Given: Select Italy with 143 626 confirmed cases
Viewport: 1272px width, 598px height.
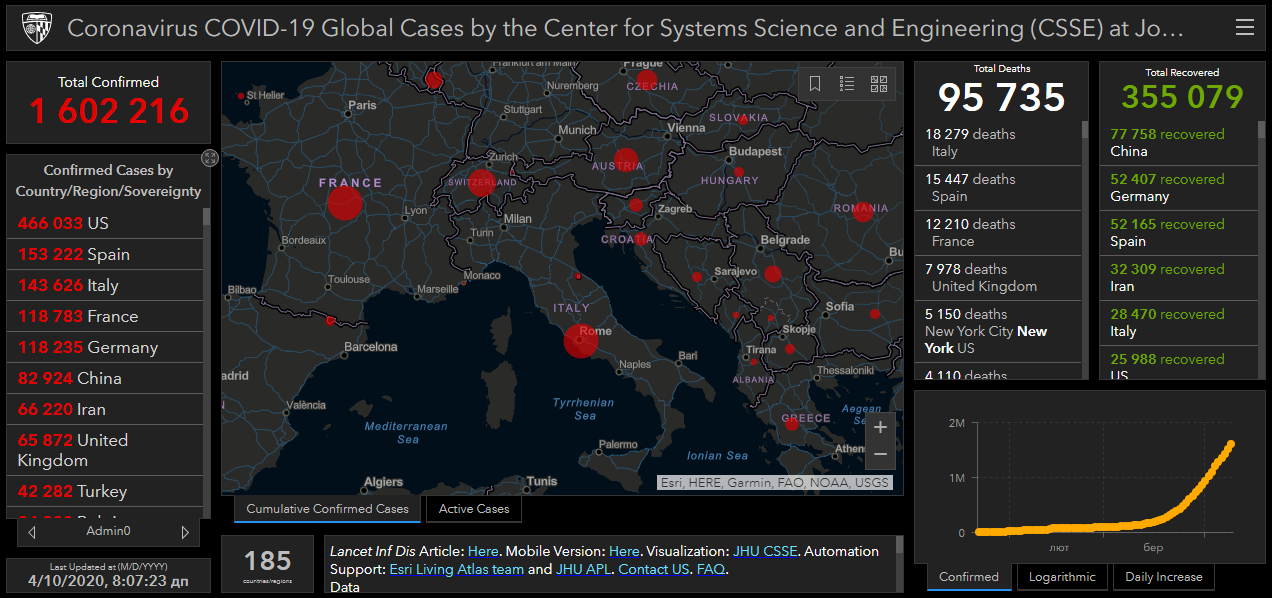Looking at the screenshot, I should (105, 285).
